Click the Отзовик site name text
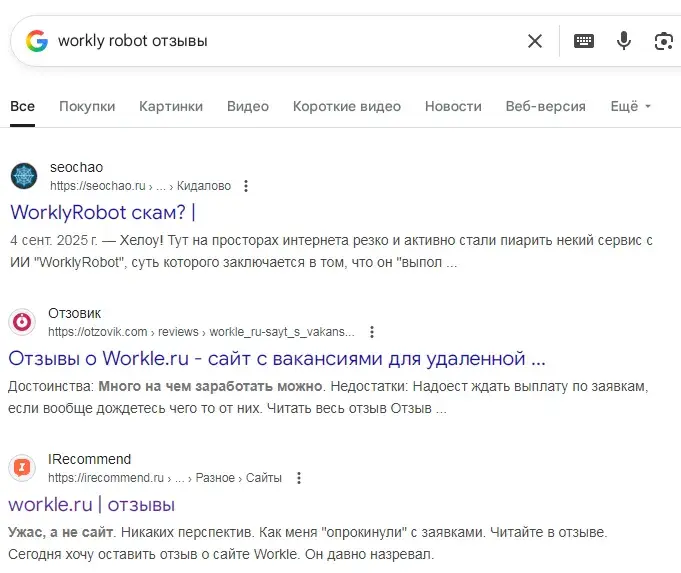Screen dimensions: 681x573 pyautogui.click(x=74, y=313)
